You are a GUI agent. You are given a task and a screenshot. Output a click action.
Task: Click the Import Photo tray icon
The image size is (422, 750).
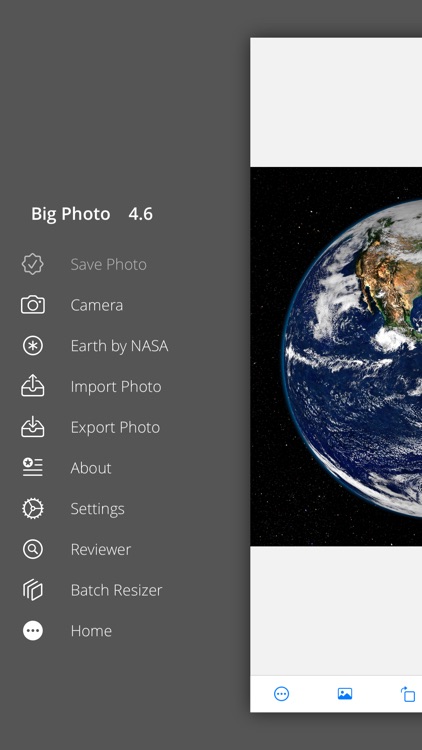[x=33, y=386]
